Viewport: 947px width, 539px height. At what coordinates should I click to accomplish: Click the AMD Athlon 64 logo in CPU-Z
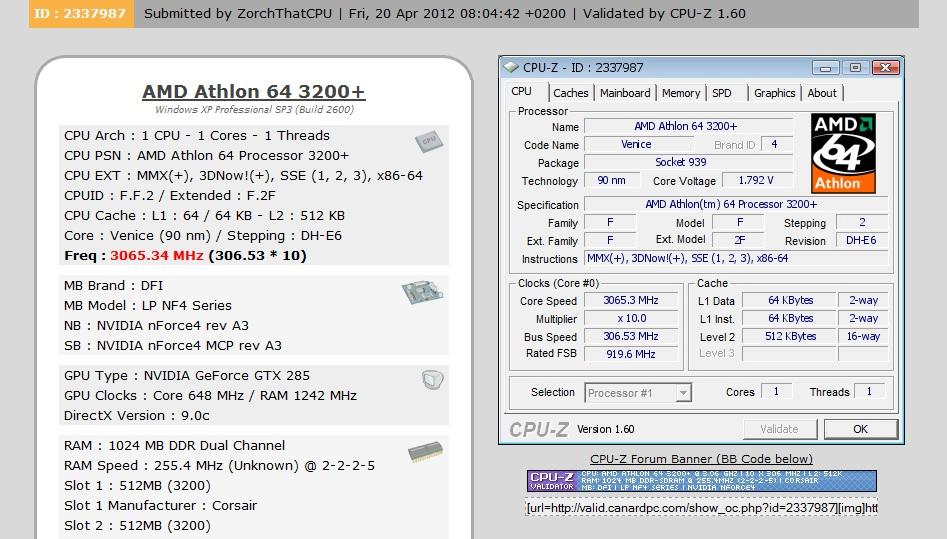pyautogui.click(x=843, y=153)
